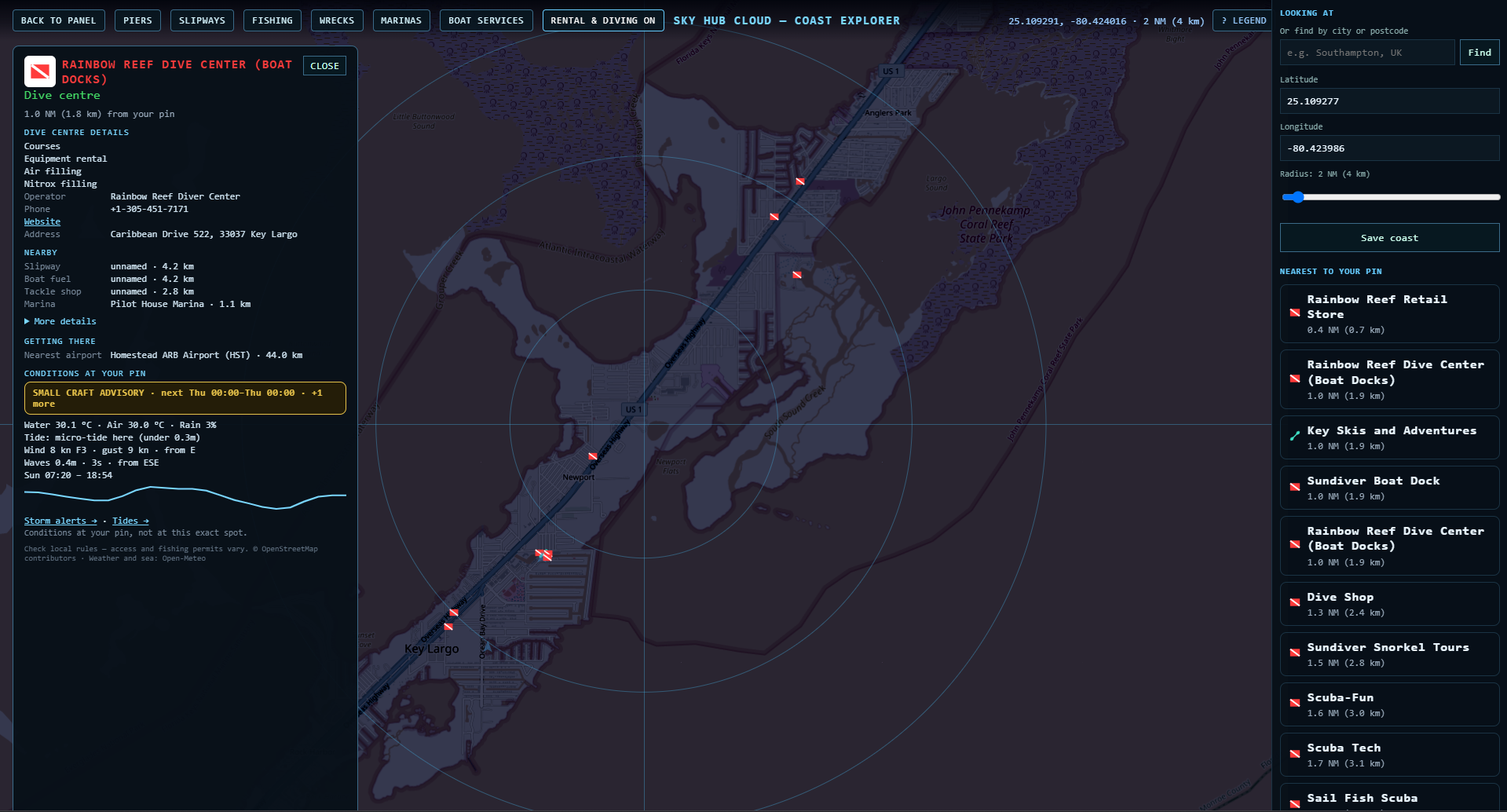This screenshot has width=1507, height=812.
Task: Click the Small Craft Advisory alert box
Action: click(x=185, y=398)
